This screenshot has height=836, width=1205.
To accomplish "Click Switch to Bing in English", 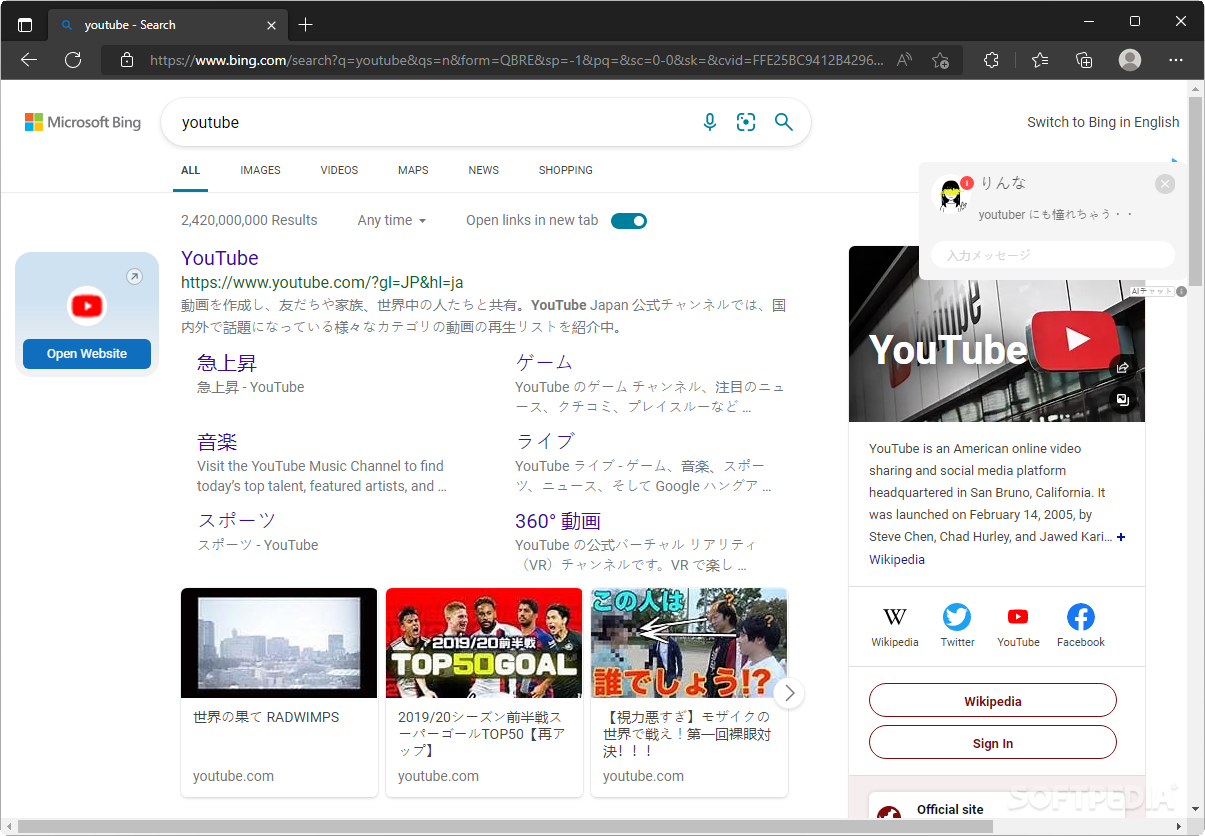I will (x=1103, y=122).
